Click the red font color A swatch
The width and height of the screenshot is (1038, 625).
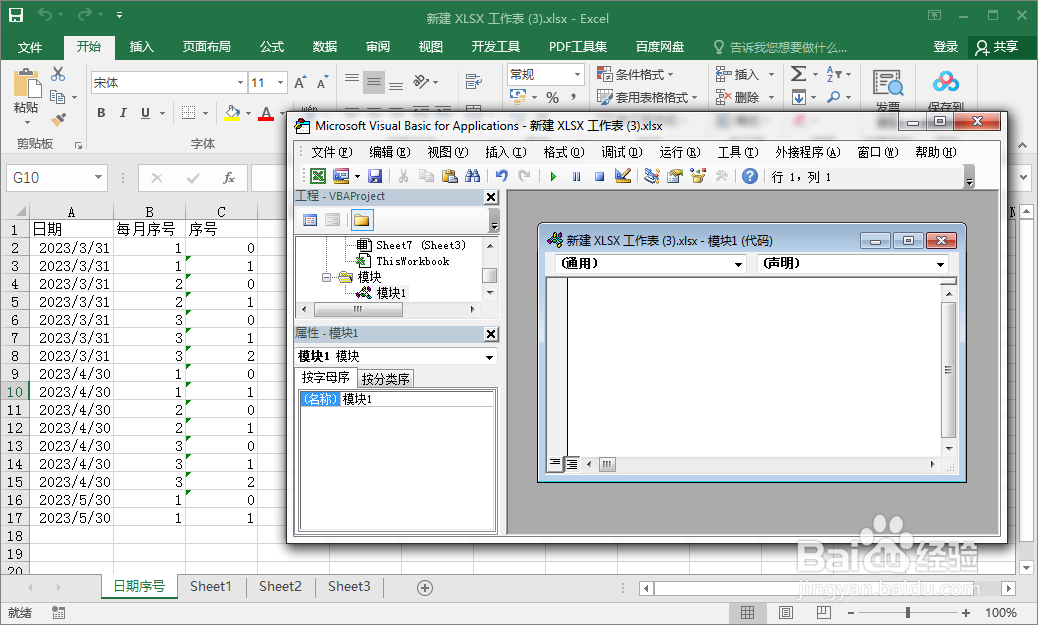coord(266,113)
